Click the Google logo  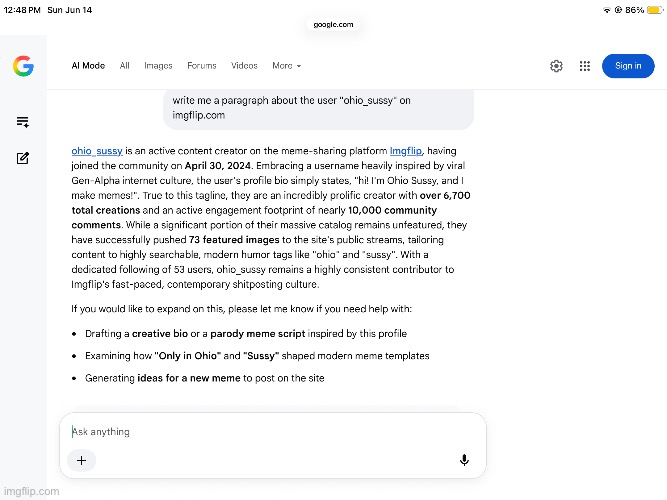click(x=23, y=66)
